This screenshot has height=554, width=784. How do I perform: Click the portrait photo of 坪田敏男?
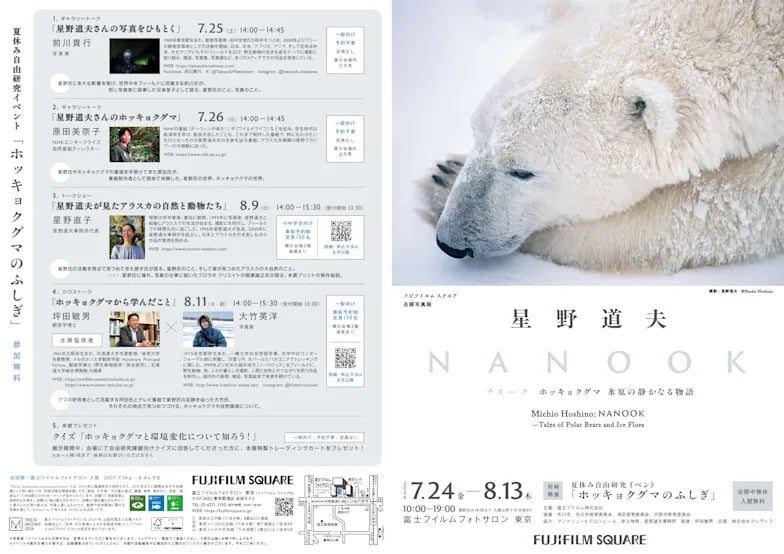135,329
